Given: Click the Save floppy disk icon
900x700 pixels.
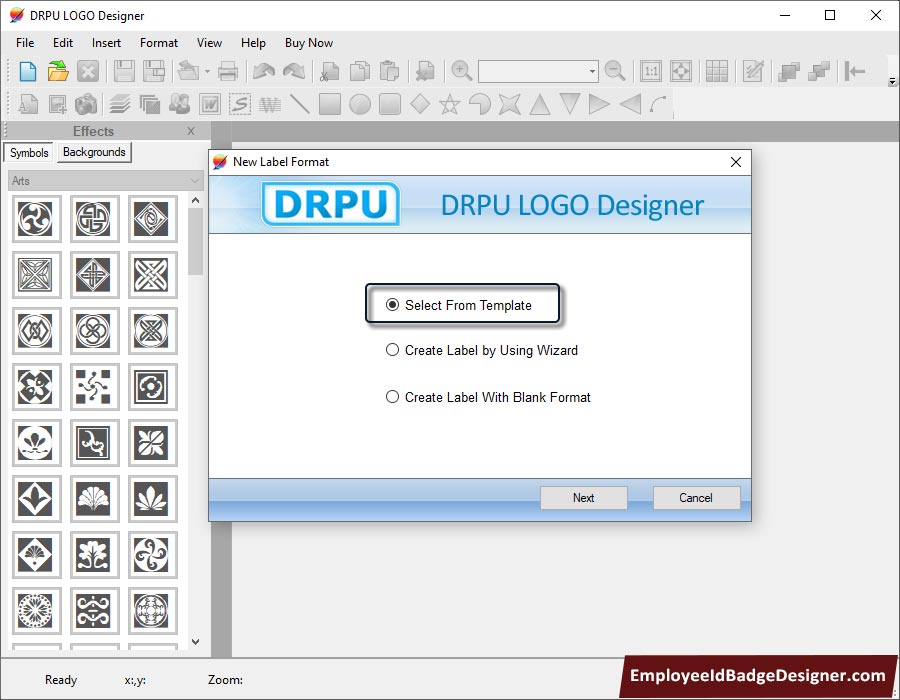Looking at the screenshot, I should click(124, 72).
